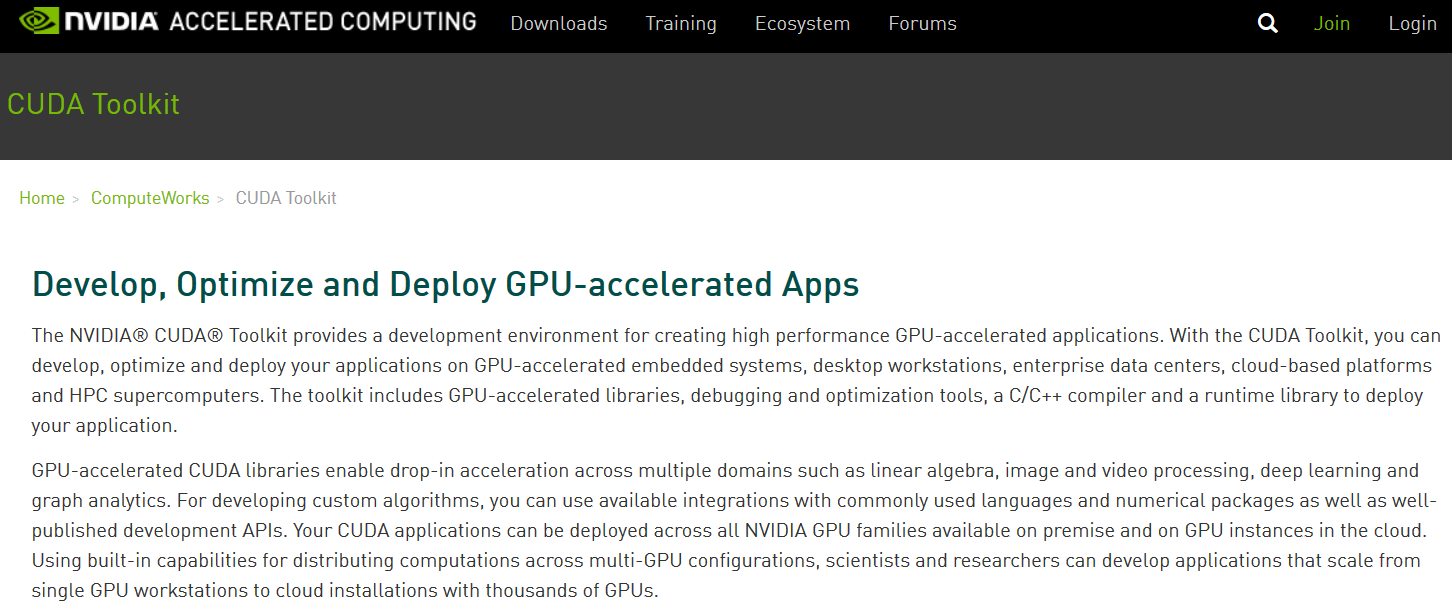1452x612 pixels.
Task: Go to Forums from the navigation bar
Action: click(x=922, y=24)
